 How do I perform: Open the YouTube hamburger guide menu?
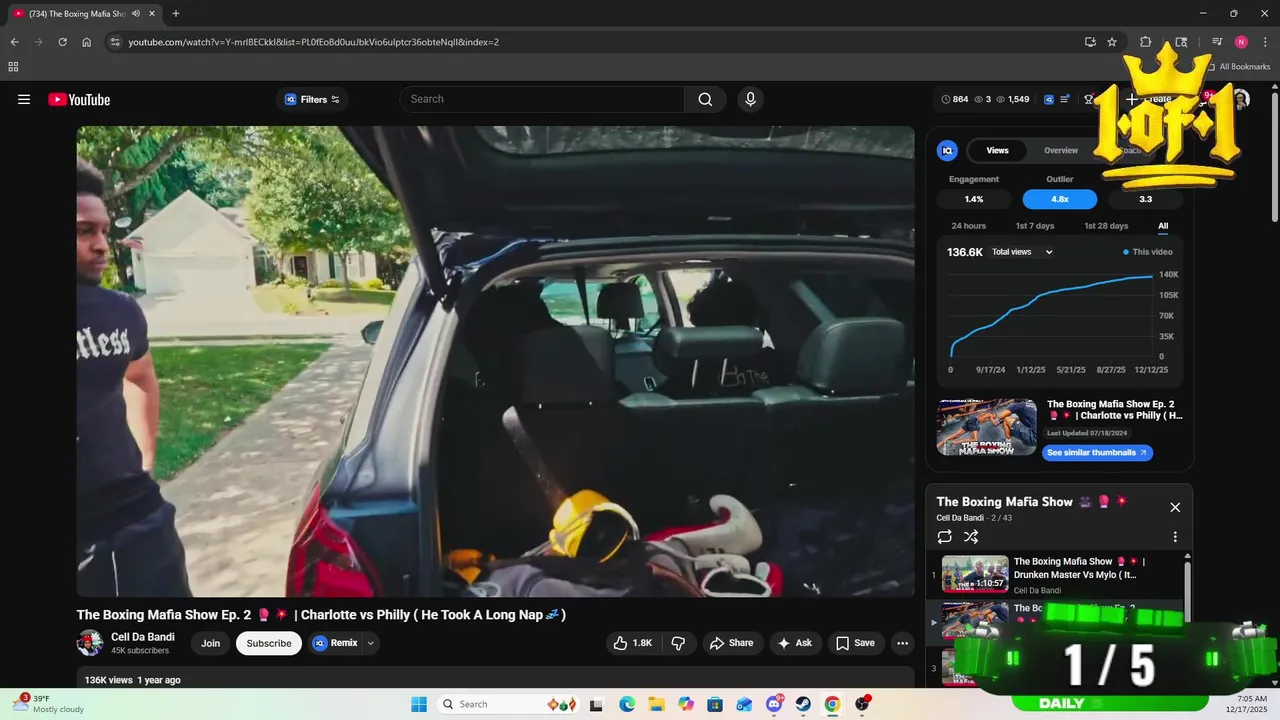(x=24, y=99)
